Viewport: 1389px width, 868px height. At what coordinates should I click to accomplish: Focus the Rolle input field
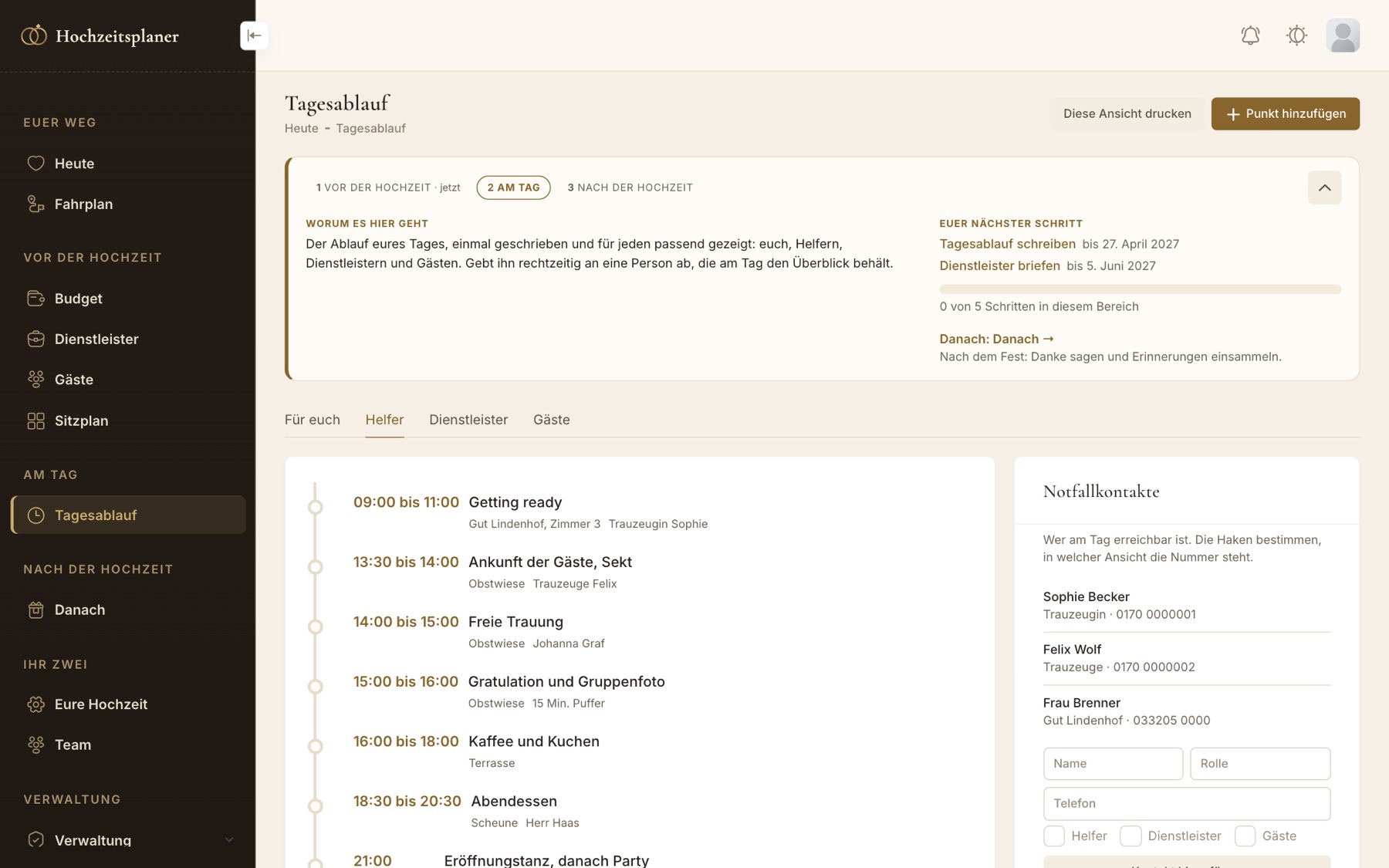tap(1259, 763)
